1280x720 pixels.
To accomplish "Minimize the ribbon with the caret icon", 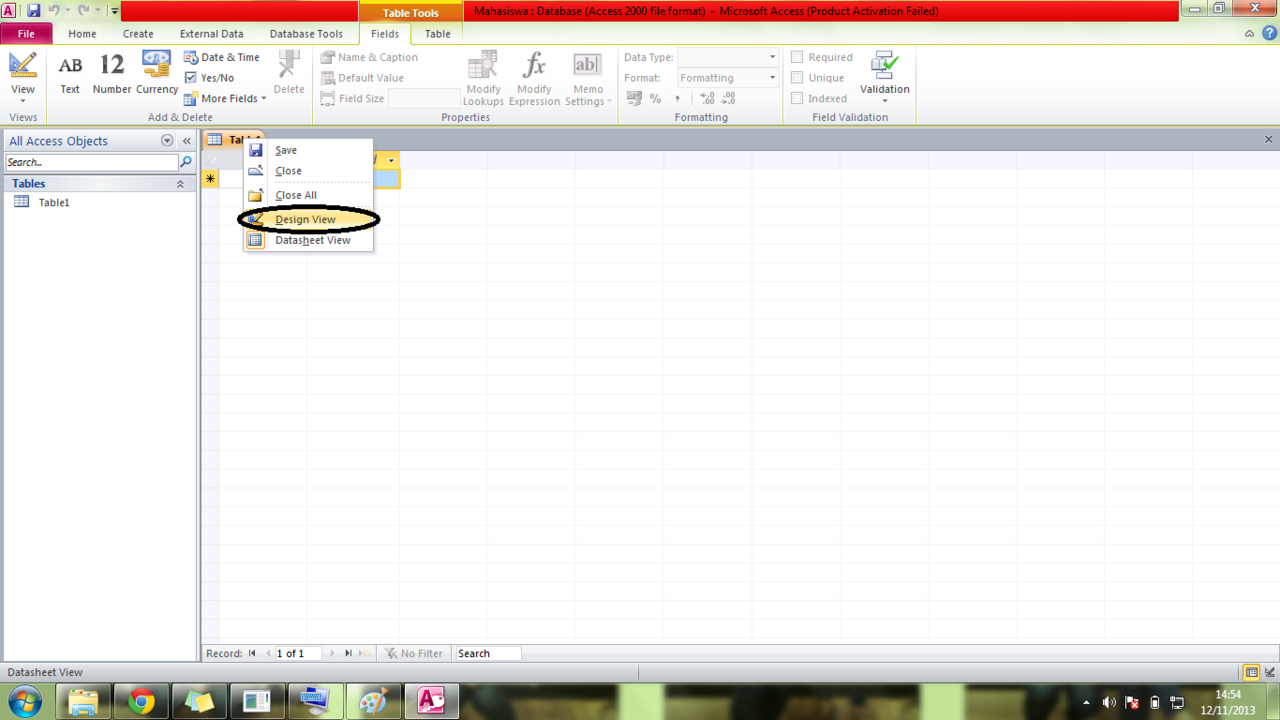I will point(1249,34).
